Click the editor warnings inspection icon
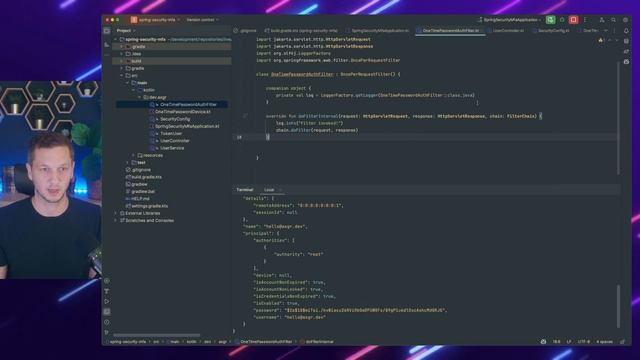Image resolution: width=640 pixels, height=360 pixels. [601, 40]
